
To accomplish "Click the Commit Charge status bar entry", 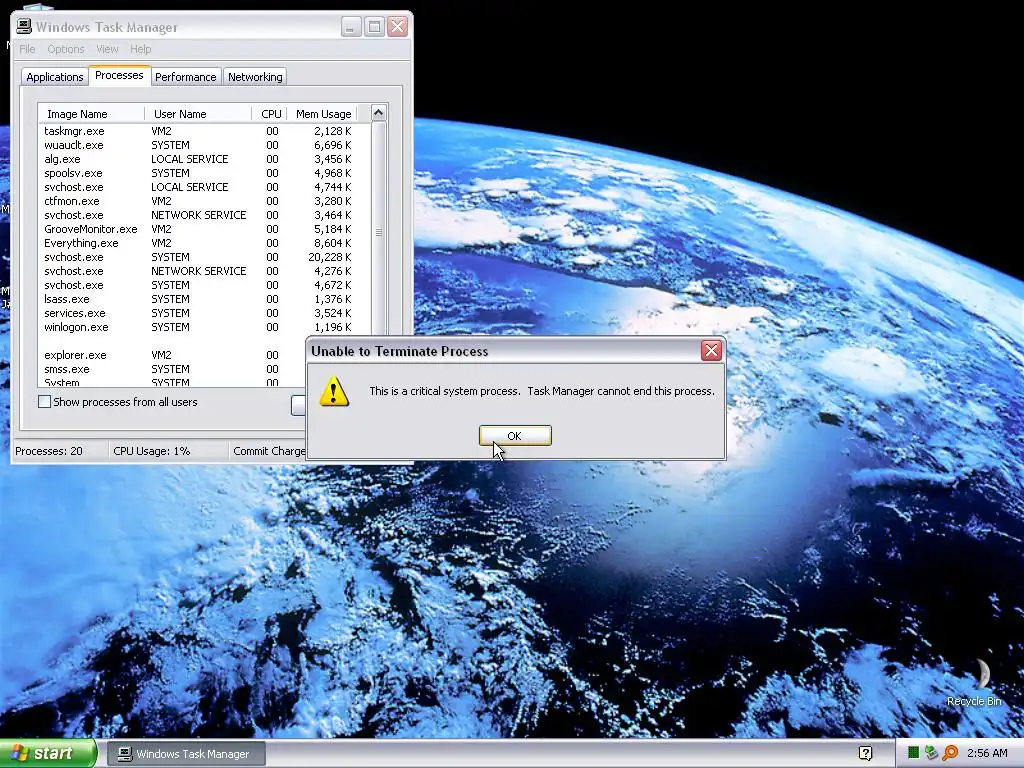I will 268,451.
